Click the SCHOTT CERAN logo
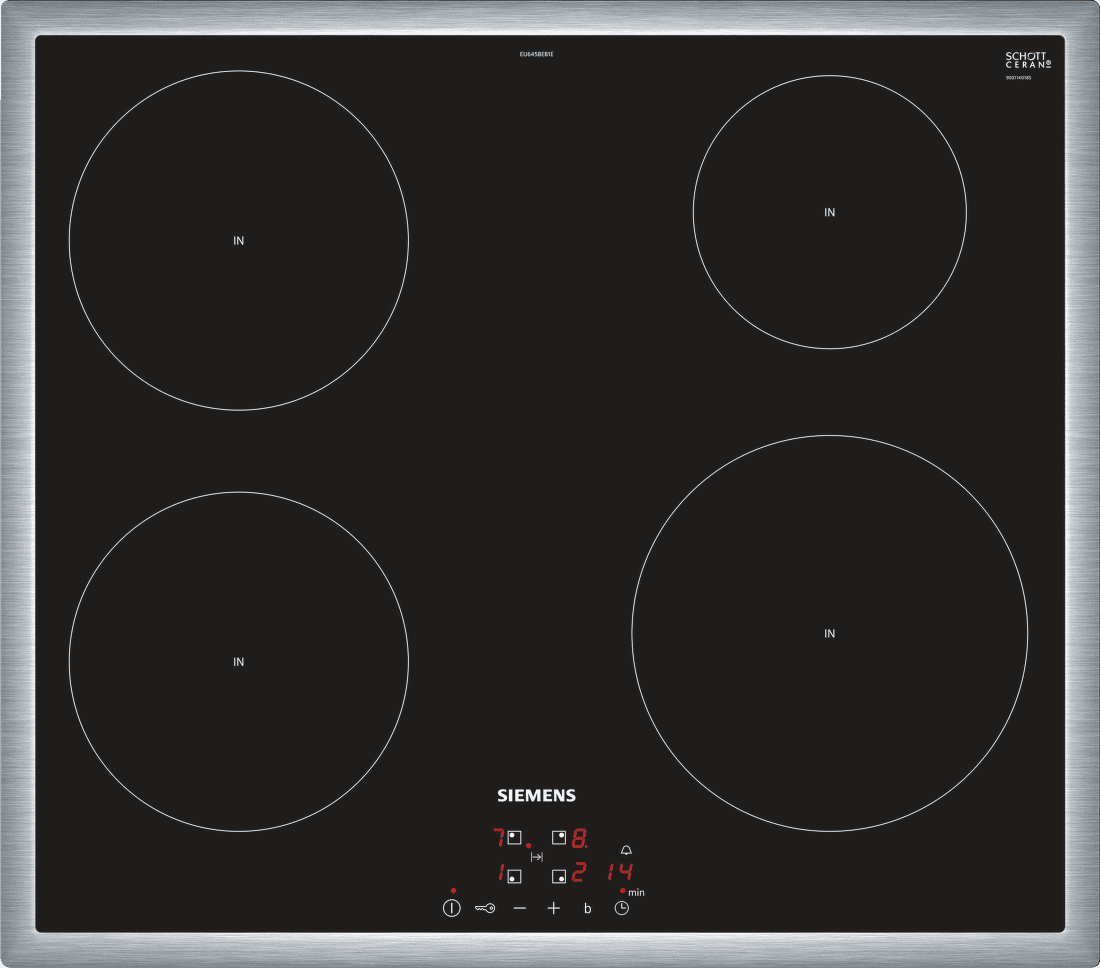The image size is (1100, 968). coord(1028,60)
